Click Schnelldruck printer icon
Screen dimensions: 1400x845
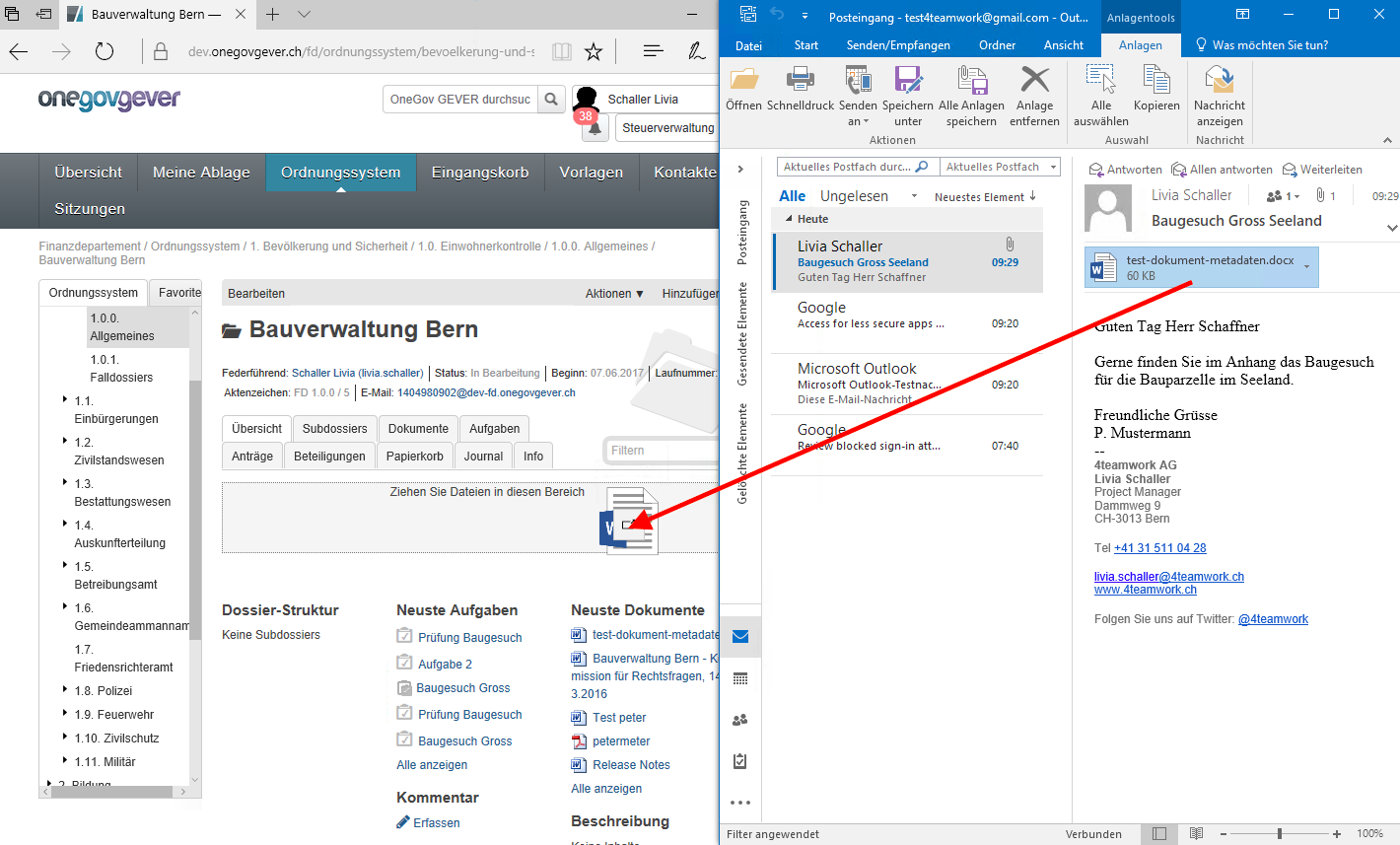coord(801,80)
